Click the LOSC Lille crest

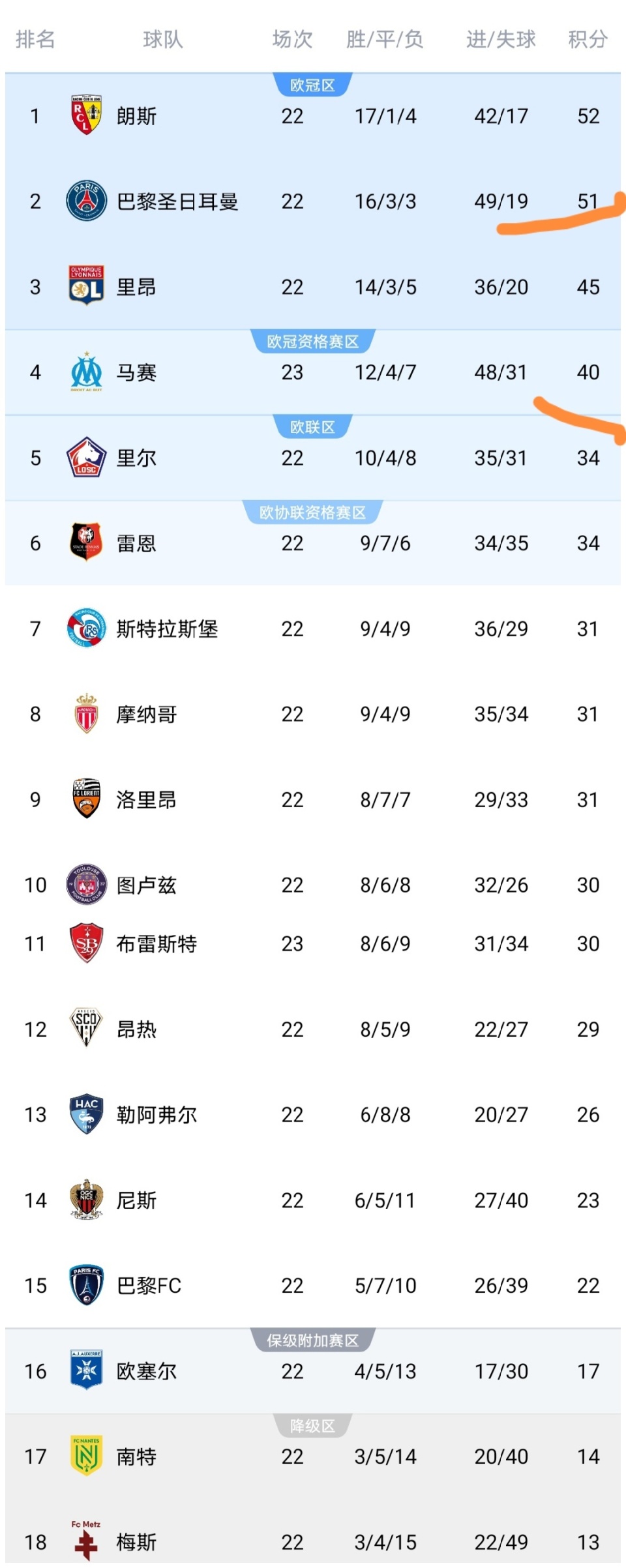point(86,457)
